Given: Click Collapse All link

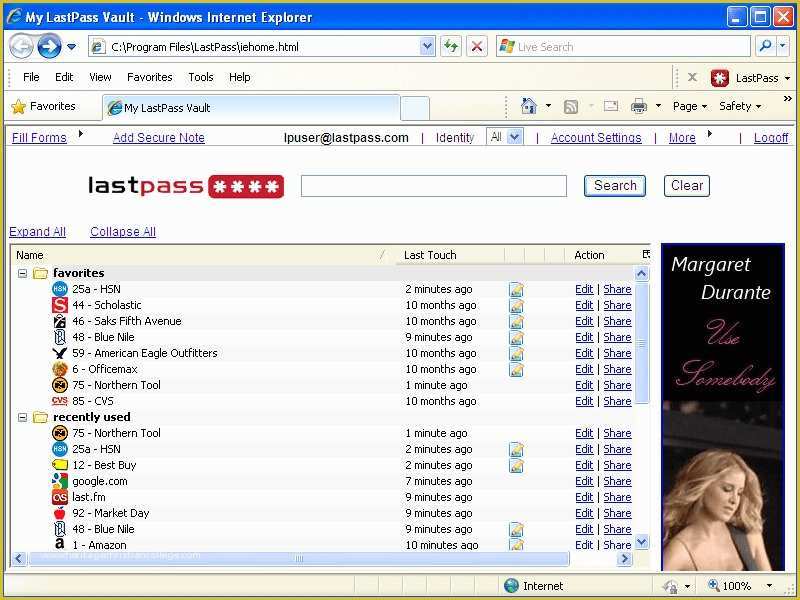Looking at the screenshot, I should (x=123, y=232).
